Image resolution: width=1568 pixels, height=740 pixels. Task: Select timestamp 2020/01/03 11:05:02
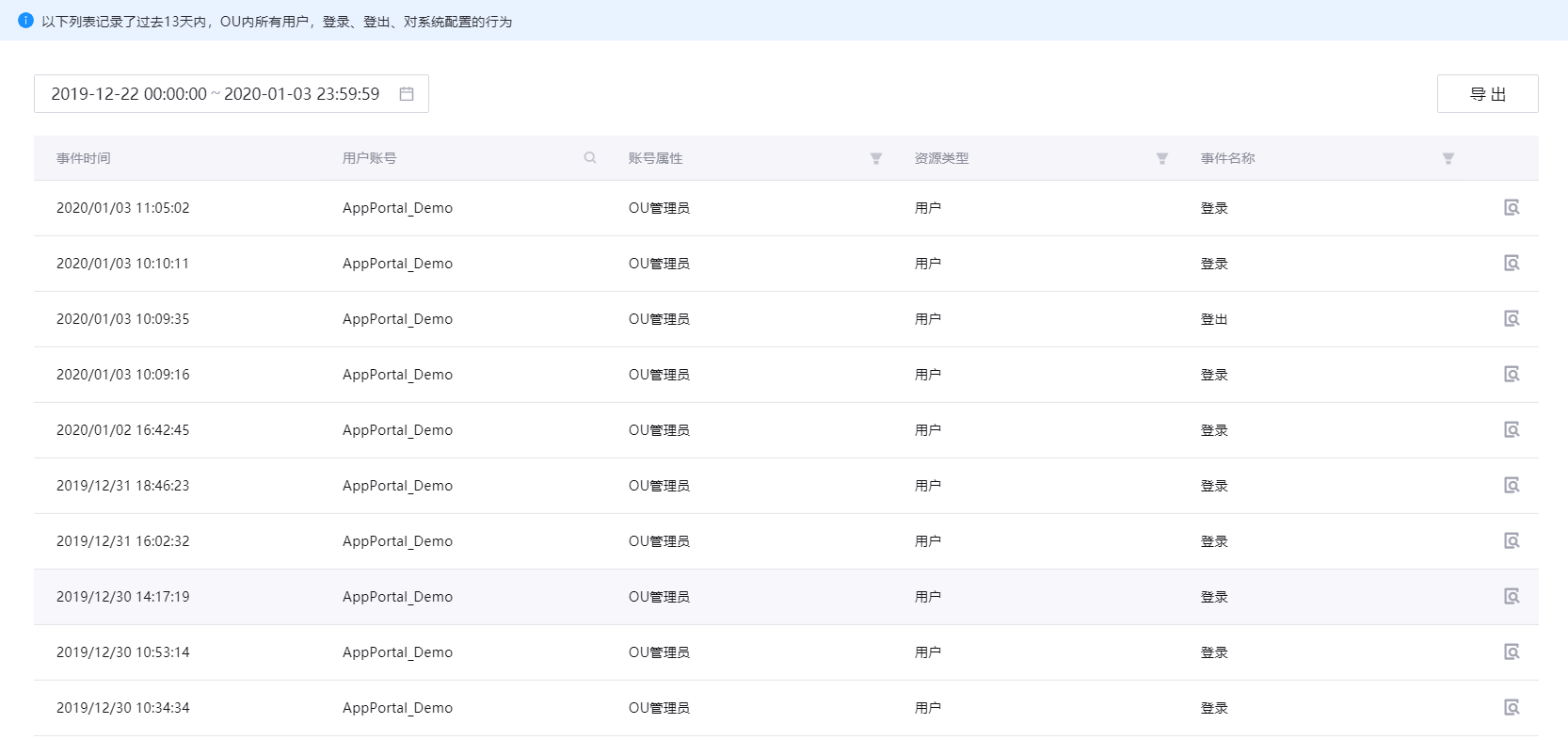pyautogui.click(x=123, y=208)
